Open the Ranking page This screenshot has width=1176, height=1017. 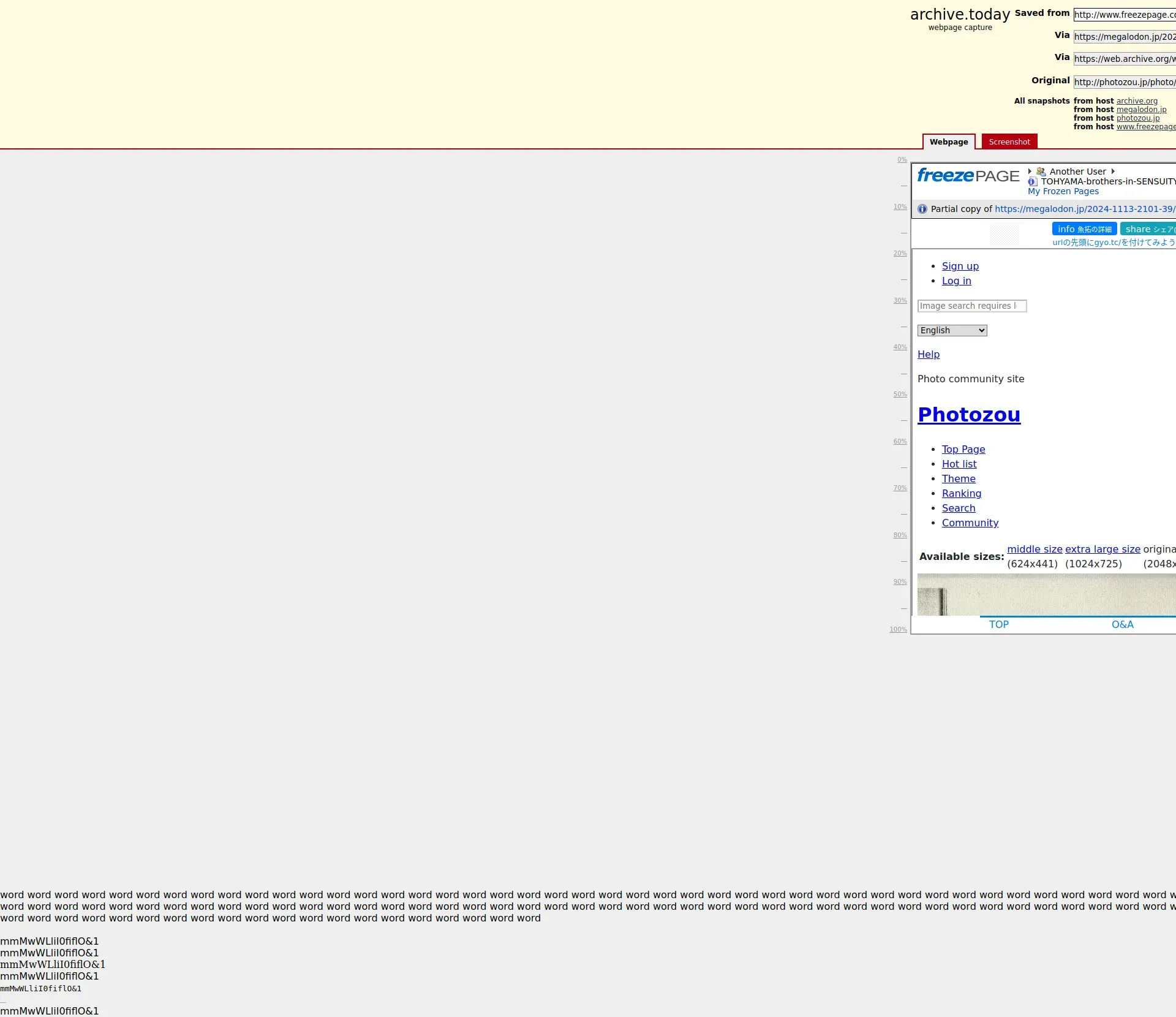[962, 493]
